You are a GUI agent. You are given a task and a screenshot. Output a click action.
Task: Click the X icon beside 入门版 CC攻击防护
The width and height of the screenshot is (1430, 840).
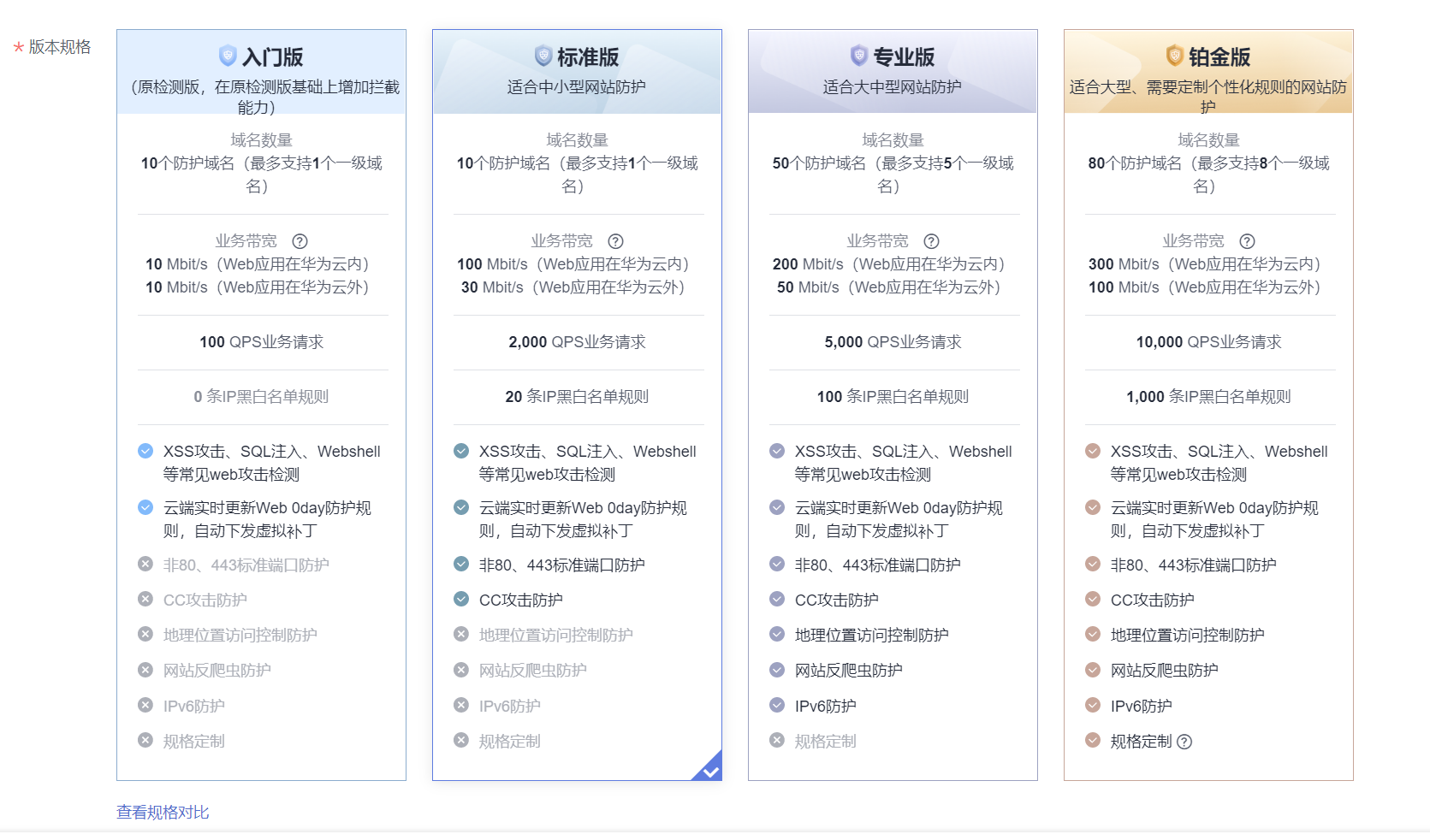click(145, 600)
